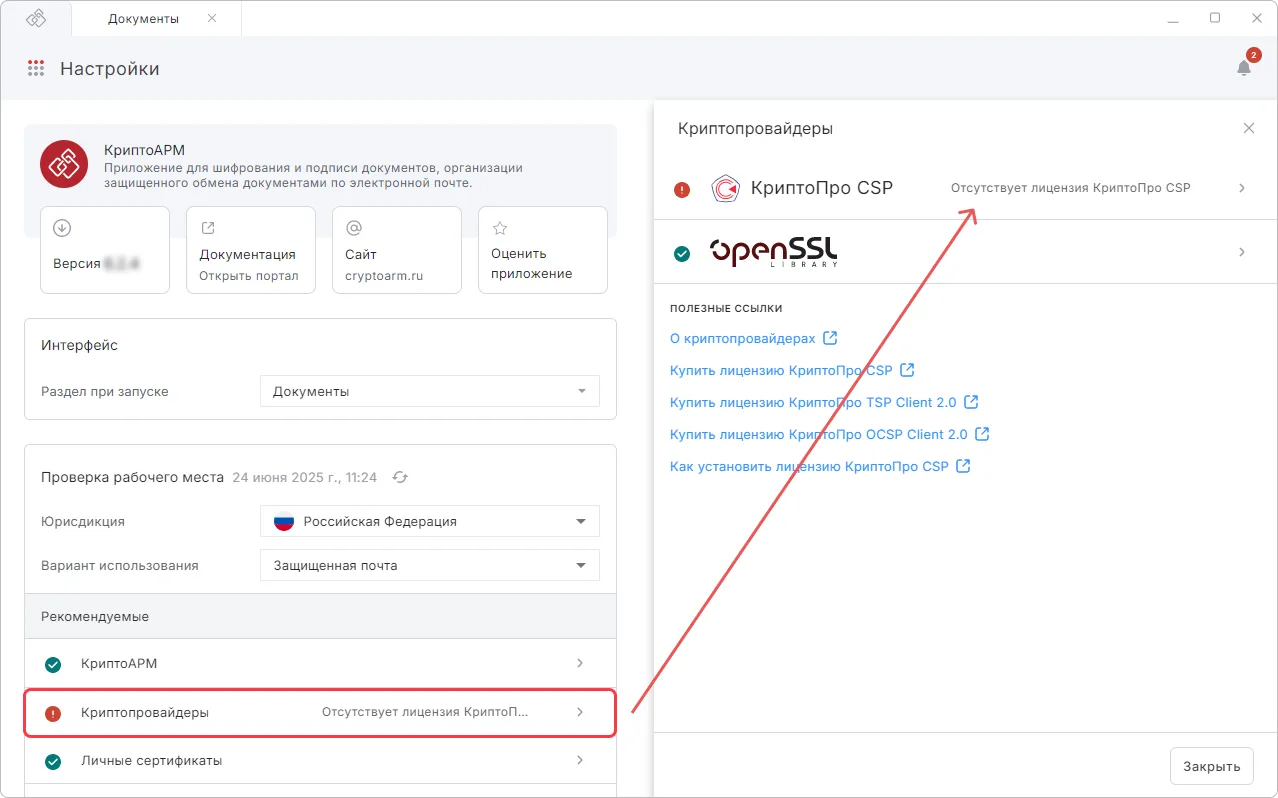Open Купить лицензию КриптоПро CSP link
The width and height of the screenshot is (1278, 798).
(781, 371)
